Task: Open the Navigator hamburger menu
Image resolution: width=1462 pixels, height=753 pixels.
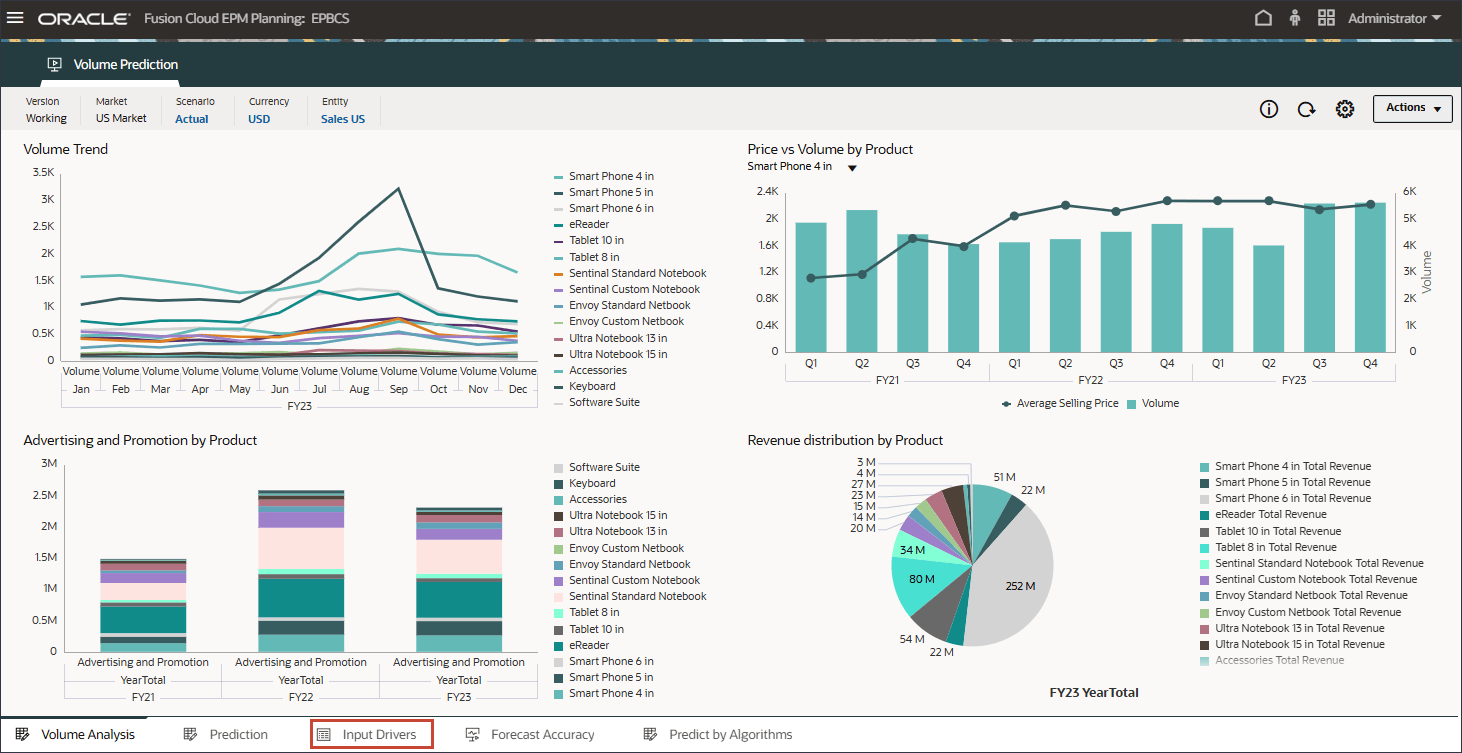Action: 15,18
